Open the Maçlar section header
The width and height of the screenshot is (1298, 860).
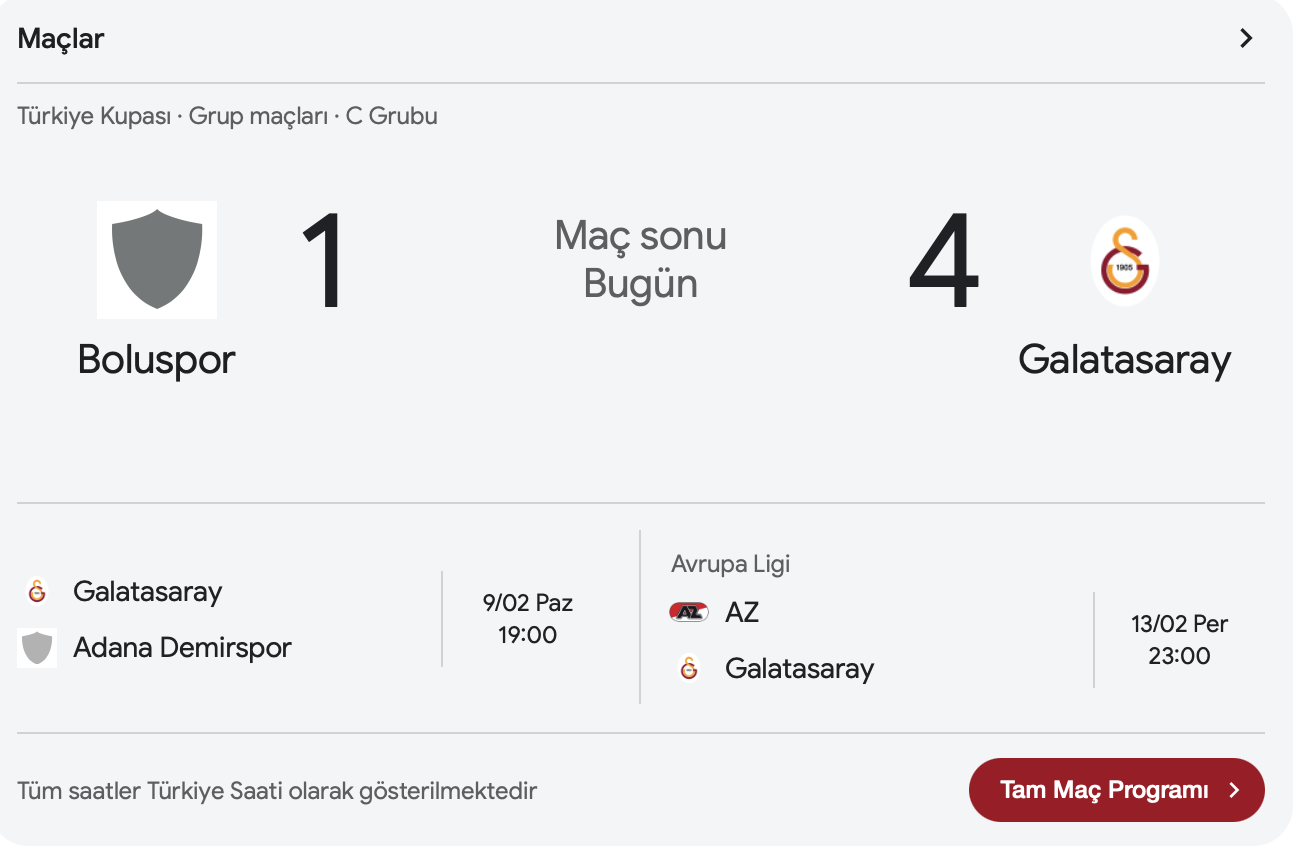(61, 39)
